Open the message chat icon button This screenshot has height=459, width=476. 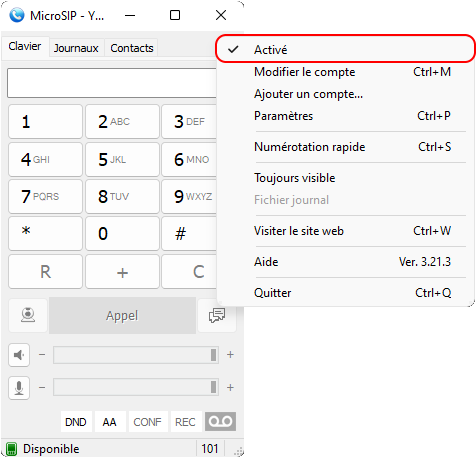(217, 315)
